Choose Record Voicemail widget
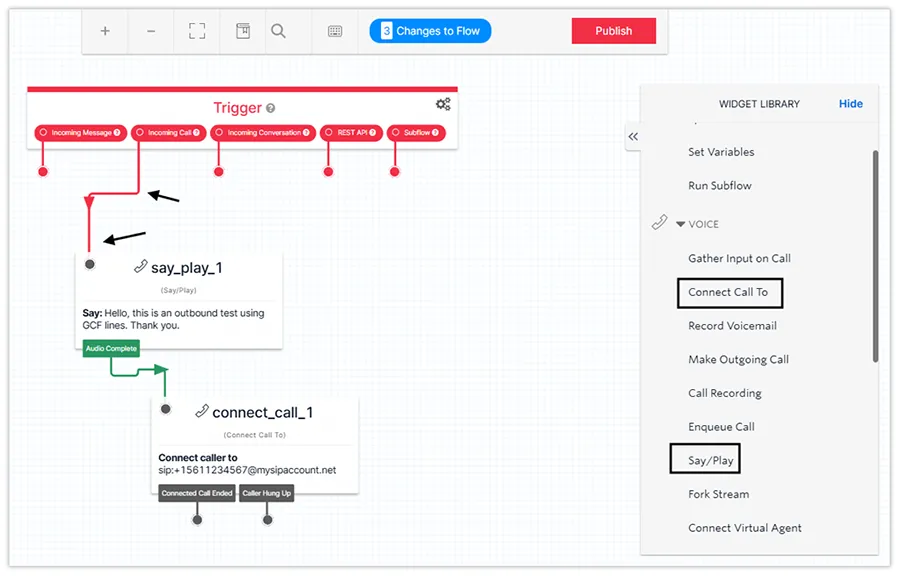 click(732, 326)
